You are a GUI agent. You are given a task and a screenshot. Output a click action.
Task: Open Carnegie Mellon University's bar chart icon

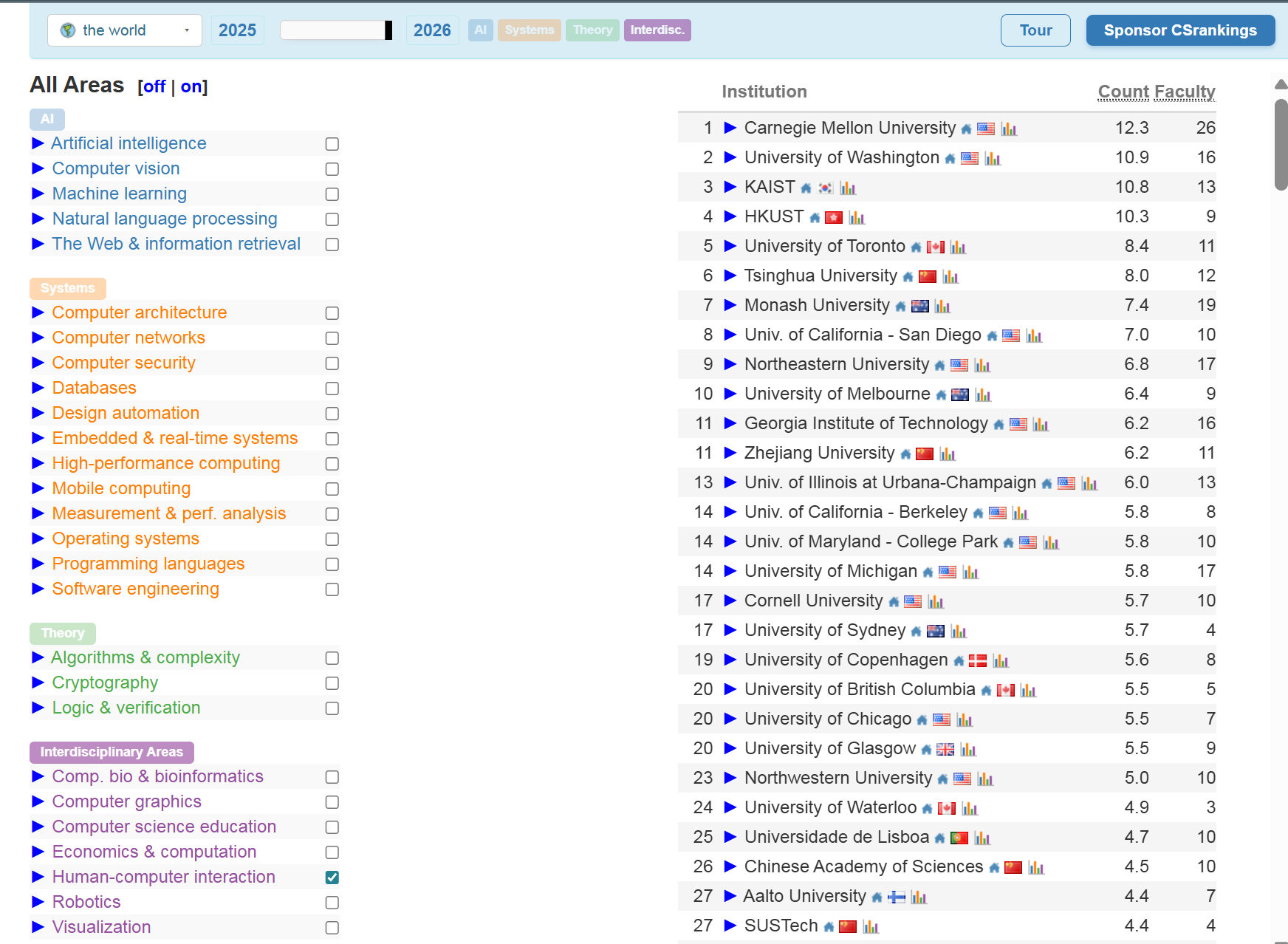coord(1009,129)
